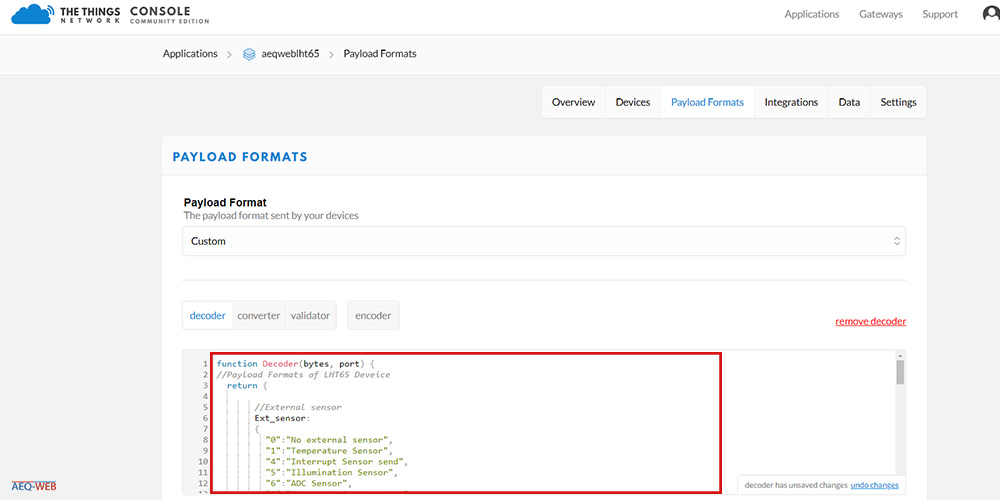Screen dimensions: 1000x500
Task: Click the dropdown arrows on Payload Format selector
Action: [x=897, y=242]
